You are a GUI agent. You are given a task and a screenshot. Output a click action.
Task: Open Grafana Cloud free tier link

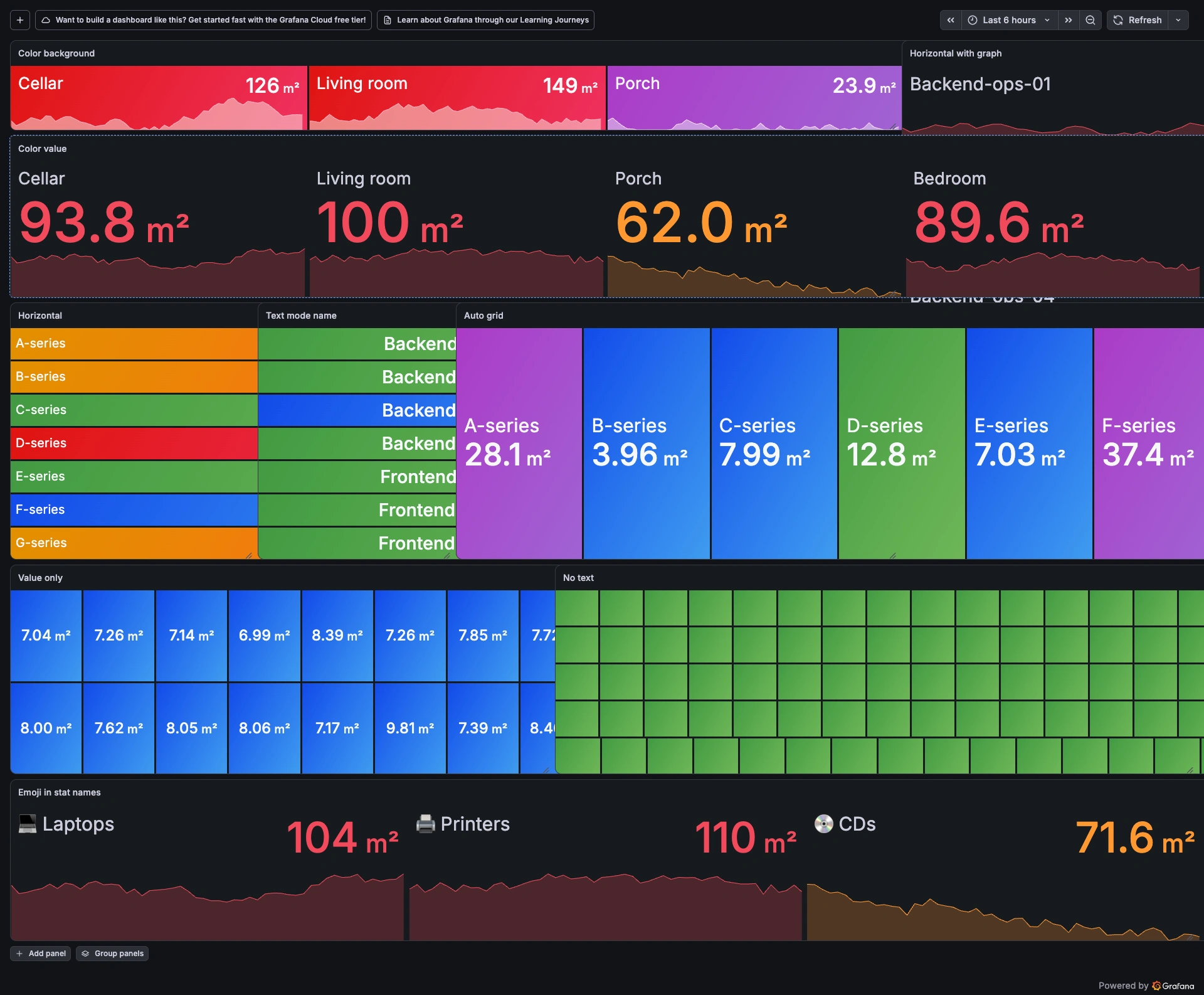[204, 20]
